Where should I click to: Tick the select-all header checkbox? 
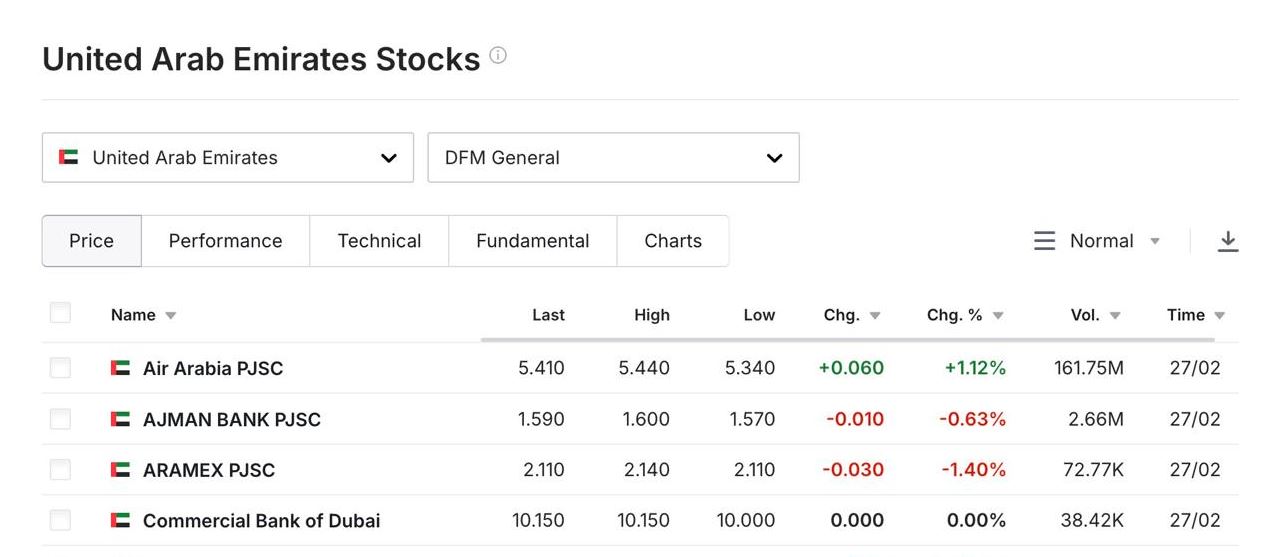click(60, 313)
